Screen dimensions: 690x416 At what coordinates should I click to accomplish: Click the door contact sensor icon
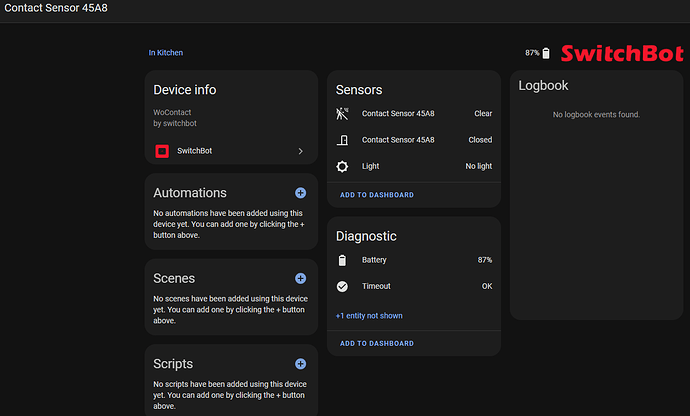(343, 140)
